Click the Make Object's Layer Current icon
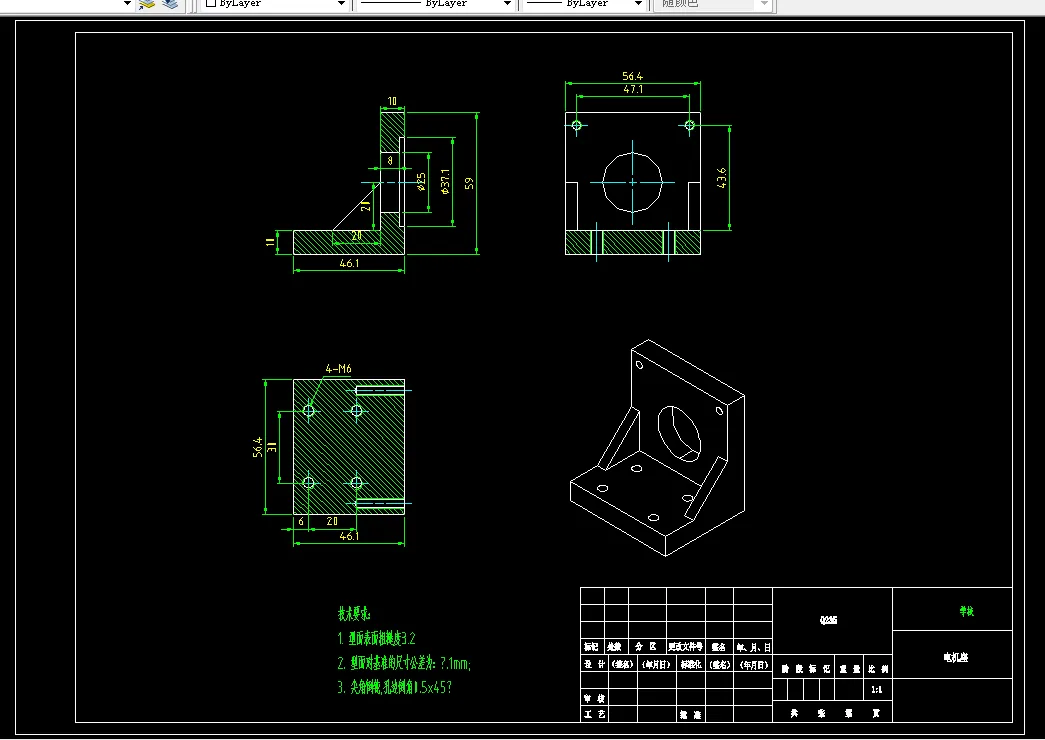 click(x=147, y=3)
